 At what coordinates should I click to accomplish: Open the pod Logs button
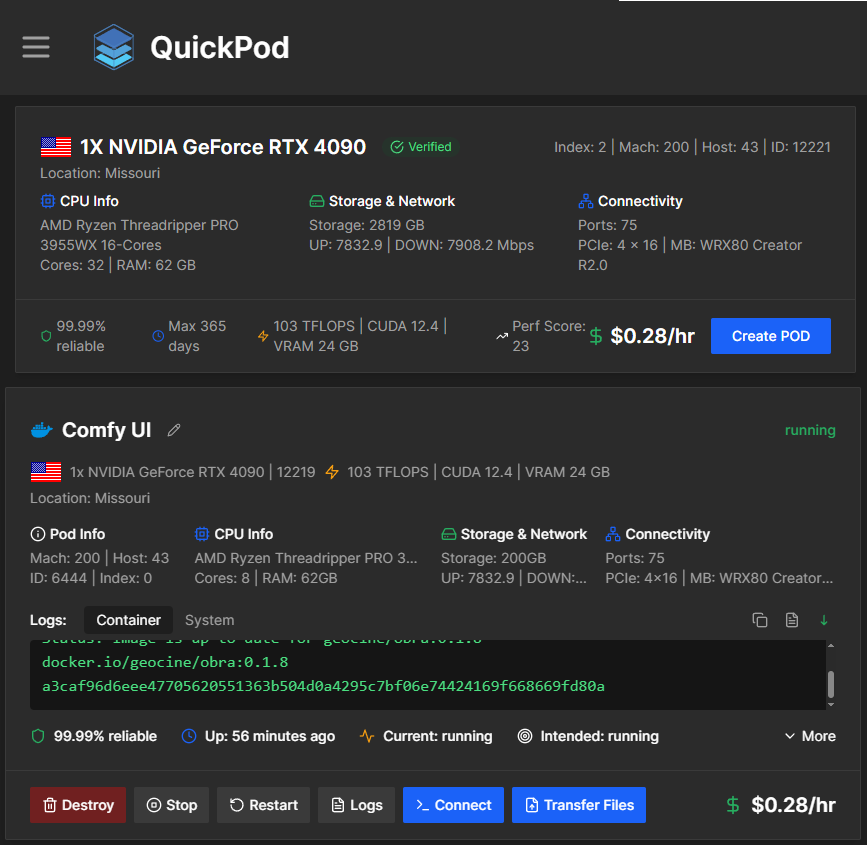[x=357, y=805]
